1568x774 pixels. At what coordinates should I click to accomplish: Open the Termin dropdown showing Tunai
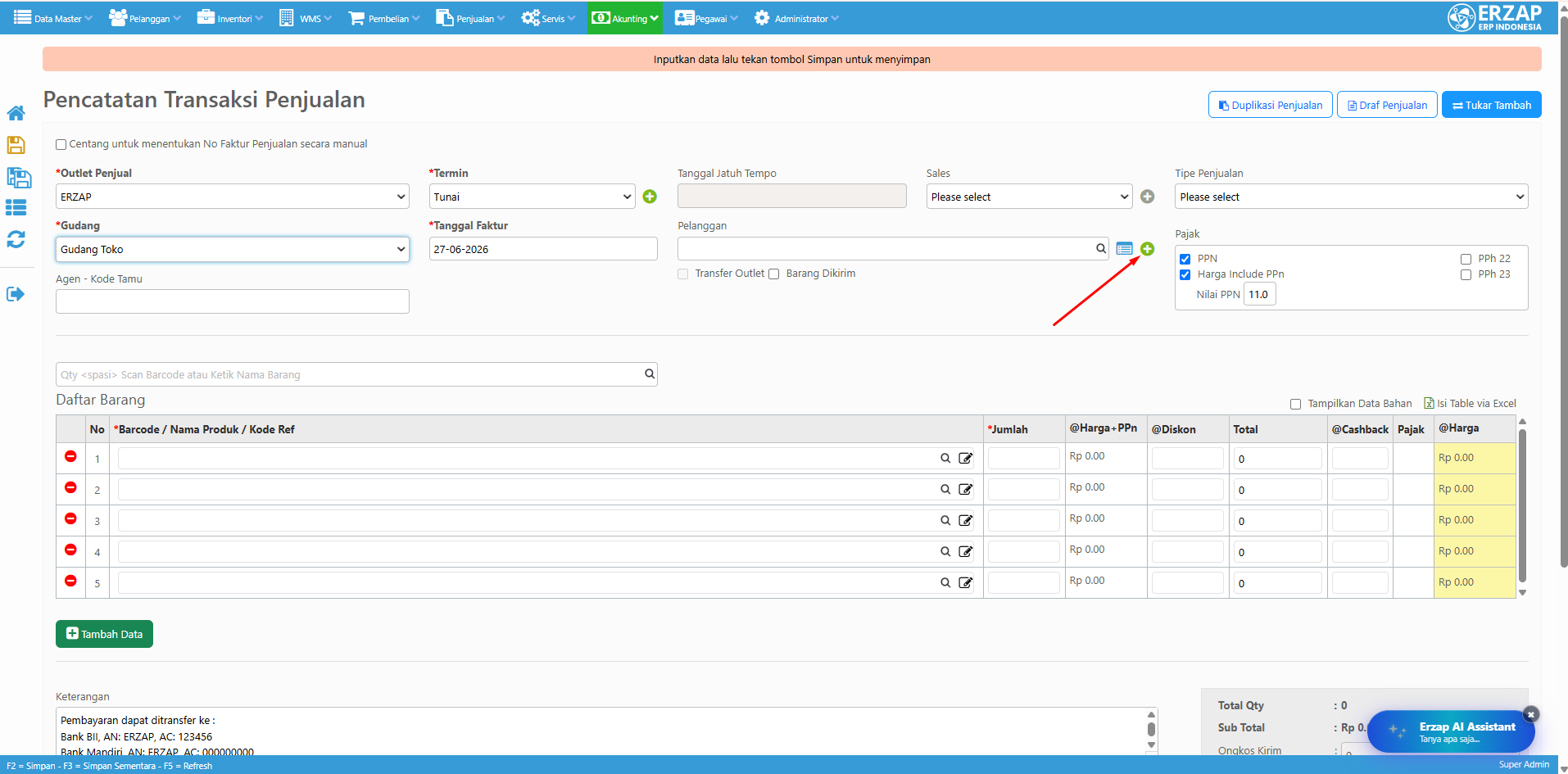(532, 197)
